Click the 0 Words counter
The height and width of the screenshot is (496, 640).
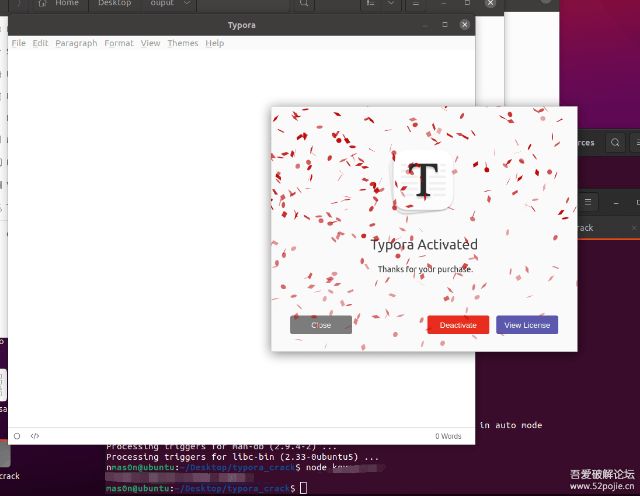click(x=448, y=436)
